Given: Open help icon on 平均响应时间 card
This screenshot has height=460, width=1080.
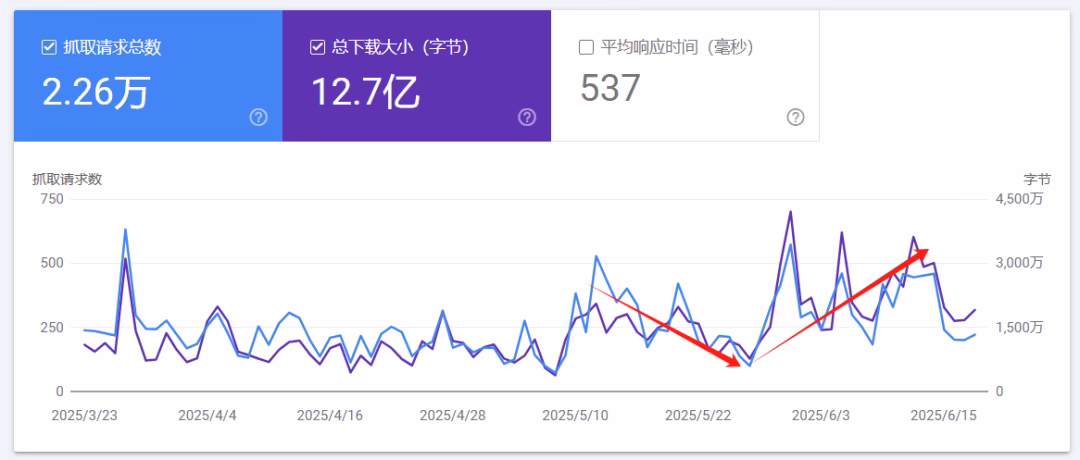Looking at the screenshot, I should (x=795, y=117).
